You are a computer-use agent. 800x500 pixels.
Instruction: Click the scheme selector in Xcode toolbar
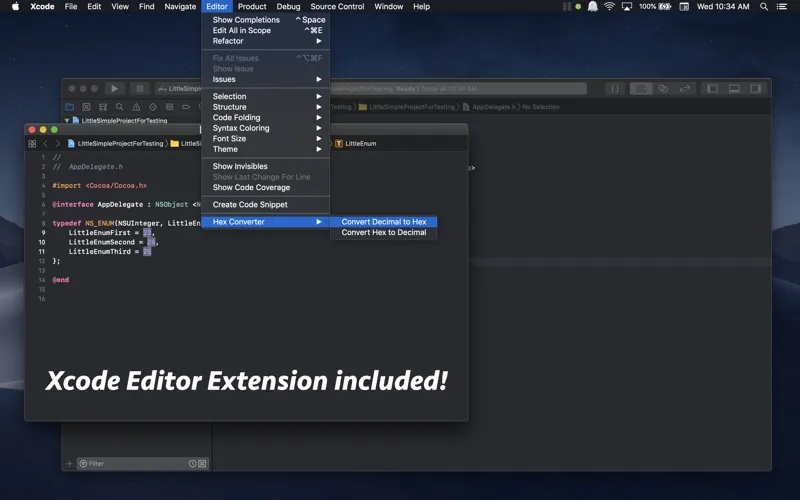click(179, 89)
